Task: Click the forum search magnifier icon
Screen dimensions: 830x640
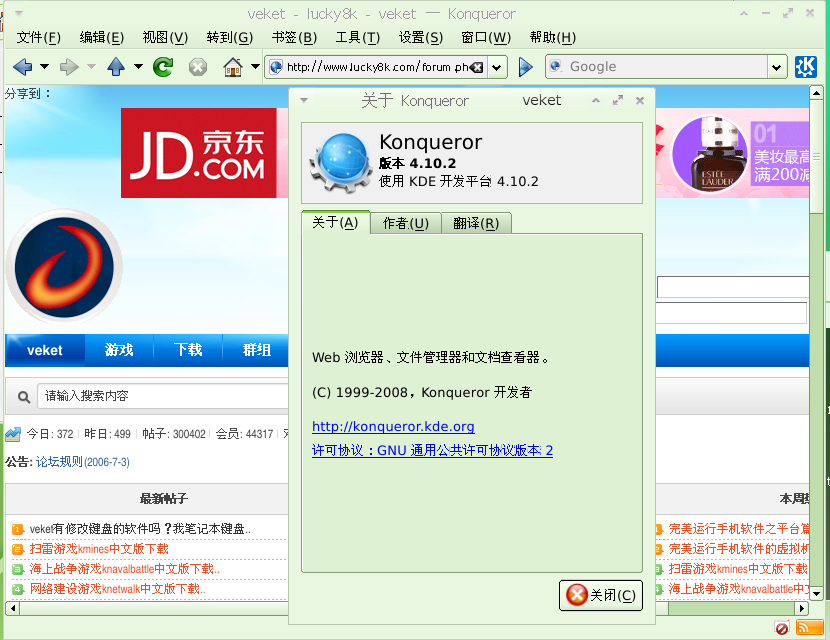Action: 23,396
